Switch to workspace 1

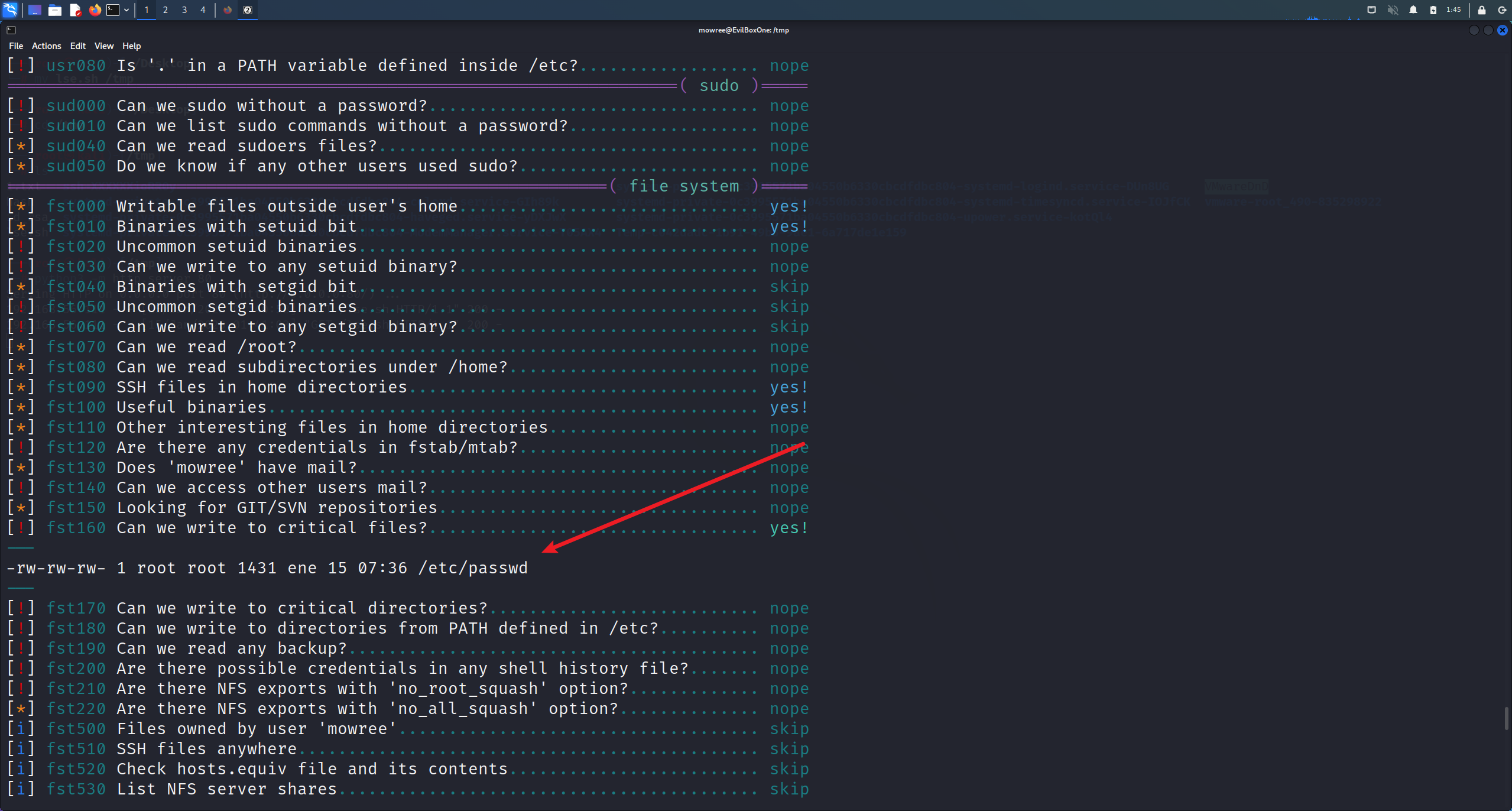(x=147, y=10)
